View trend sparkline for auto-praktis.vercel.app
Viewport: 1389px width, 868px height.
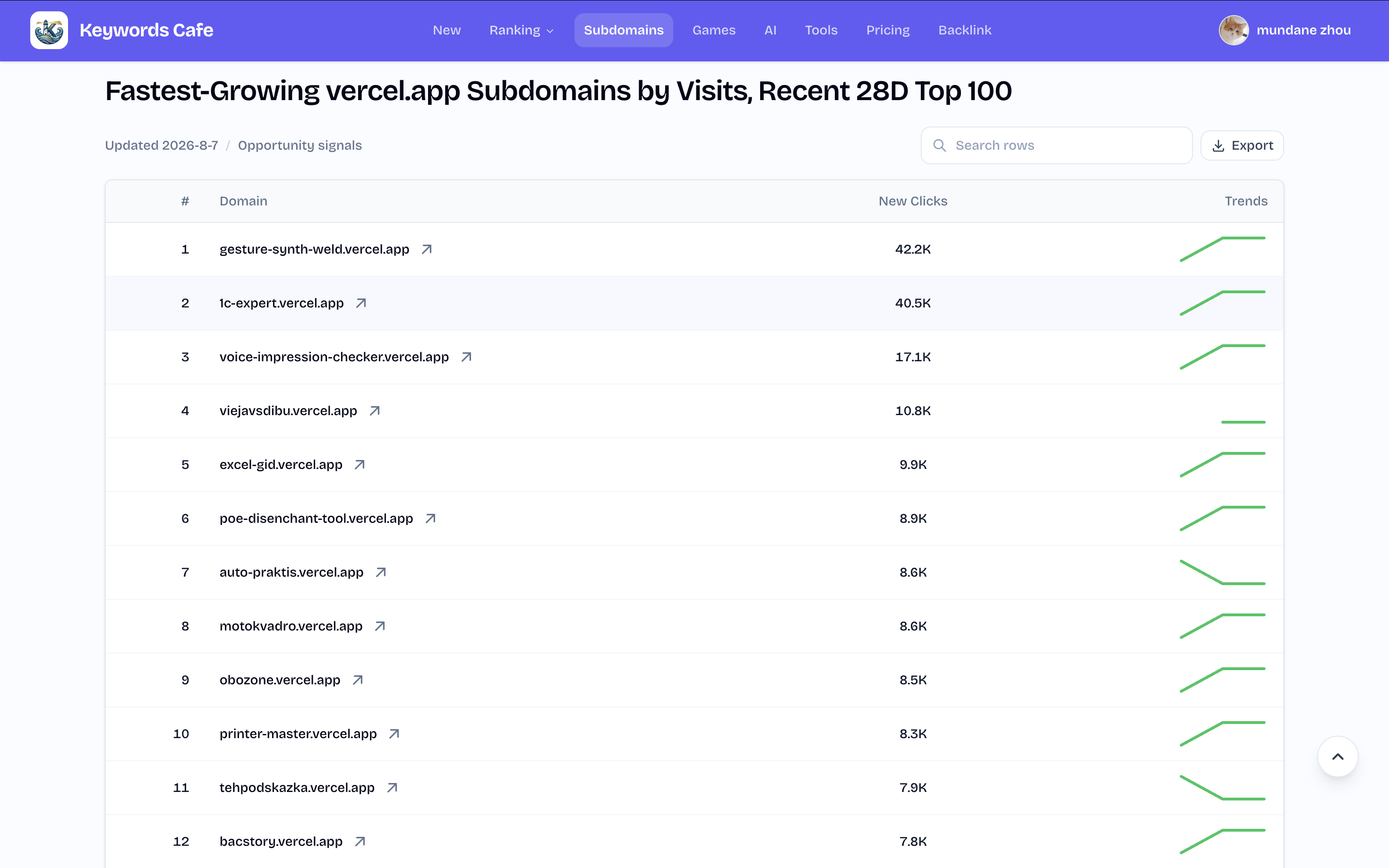(1223, 572)
